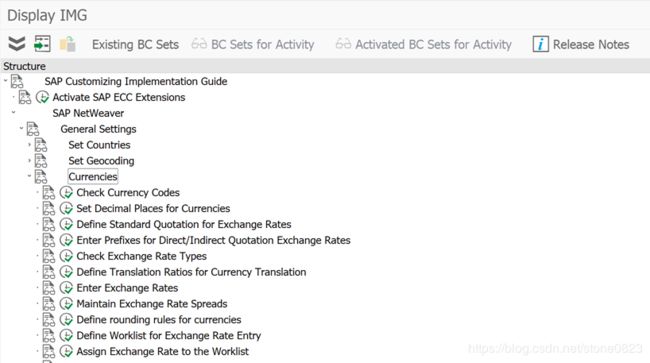This screenshot has width=650, height=363.
Task: Run the Enter Exchange Rates execute icon
Action: (66, 288)
